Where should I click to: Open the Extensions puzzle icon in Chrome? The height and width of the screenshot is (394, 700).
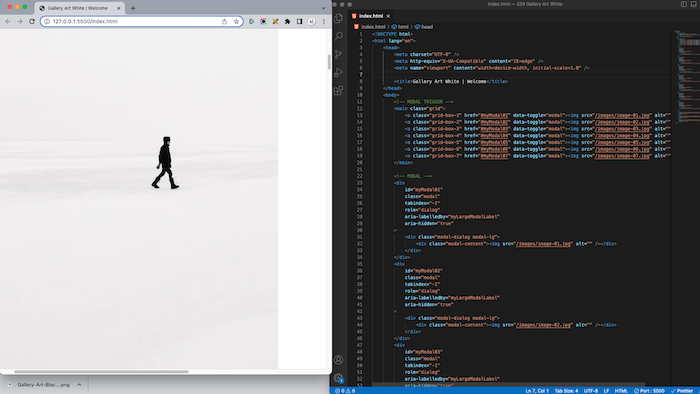coord(288,21)
